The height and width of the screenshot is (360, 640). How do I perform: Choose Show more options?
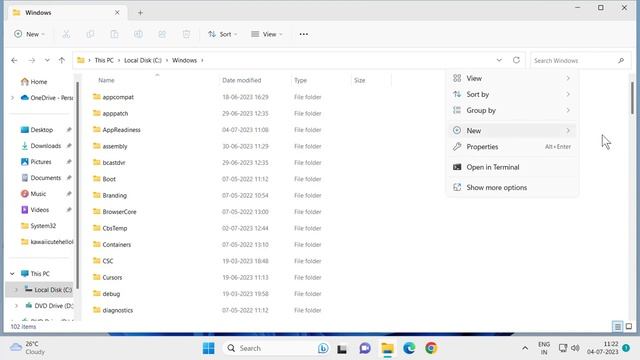pos(512,188)
